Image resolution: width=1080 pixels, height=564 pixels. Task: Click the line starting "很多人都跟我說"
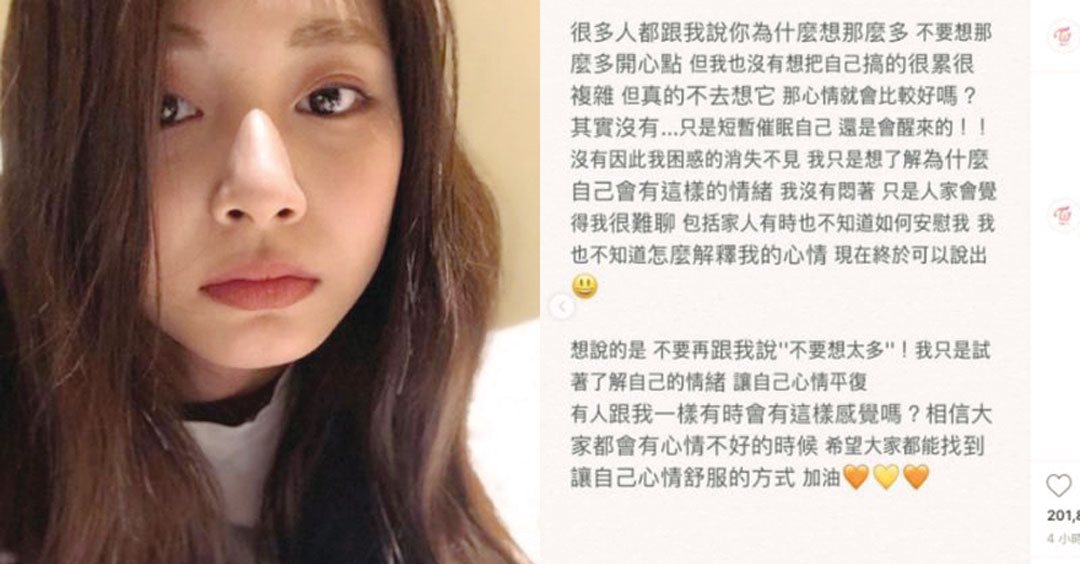[781, 32]
